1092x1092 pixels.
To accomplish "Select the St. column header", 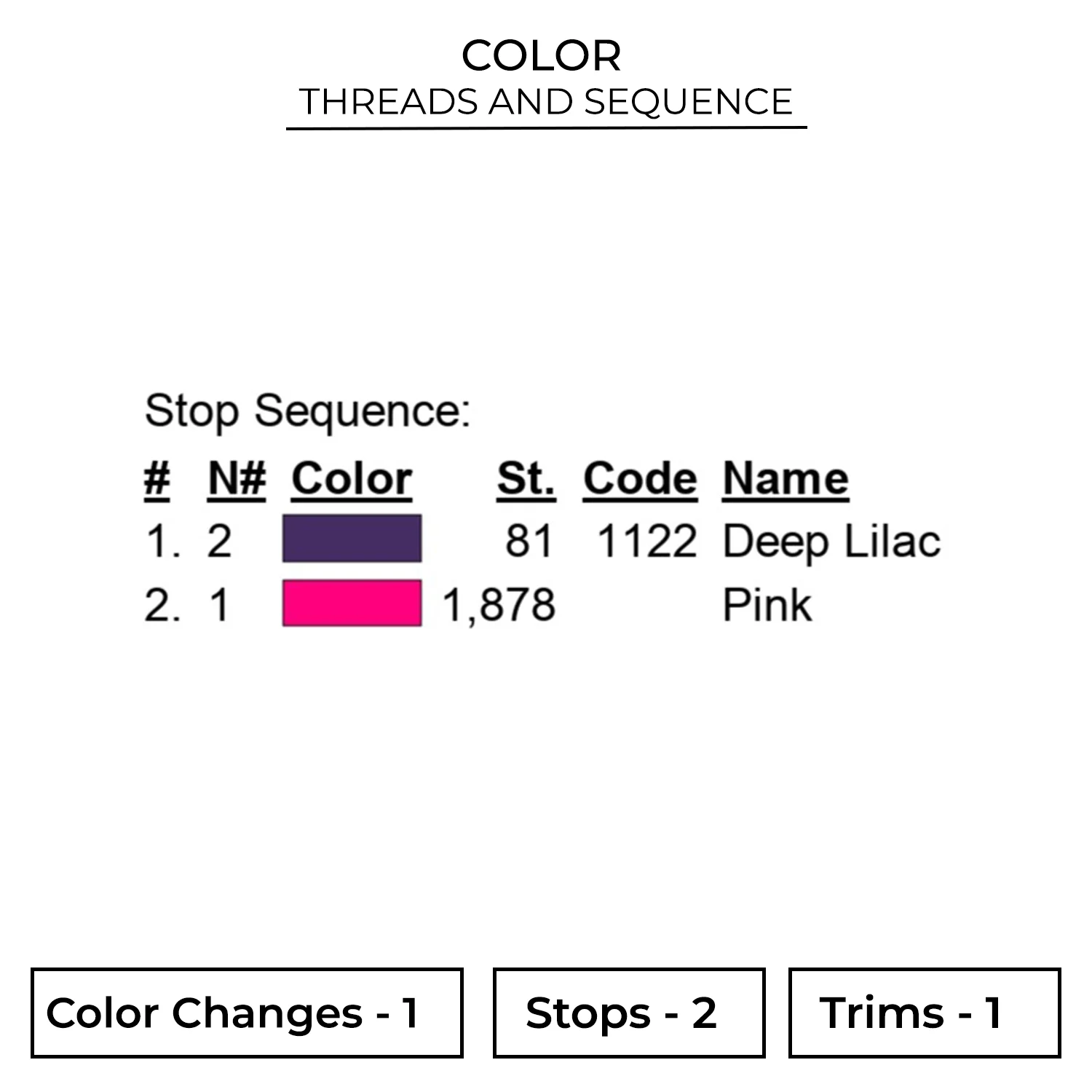I will coord(526,479).
